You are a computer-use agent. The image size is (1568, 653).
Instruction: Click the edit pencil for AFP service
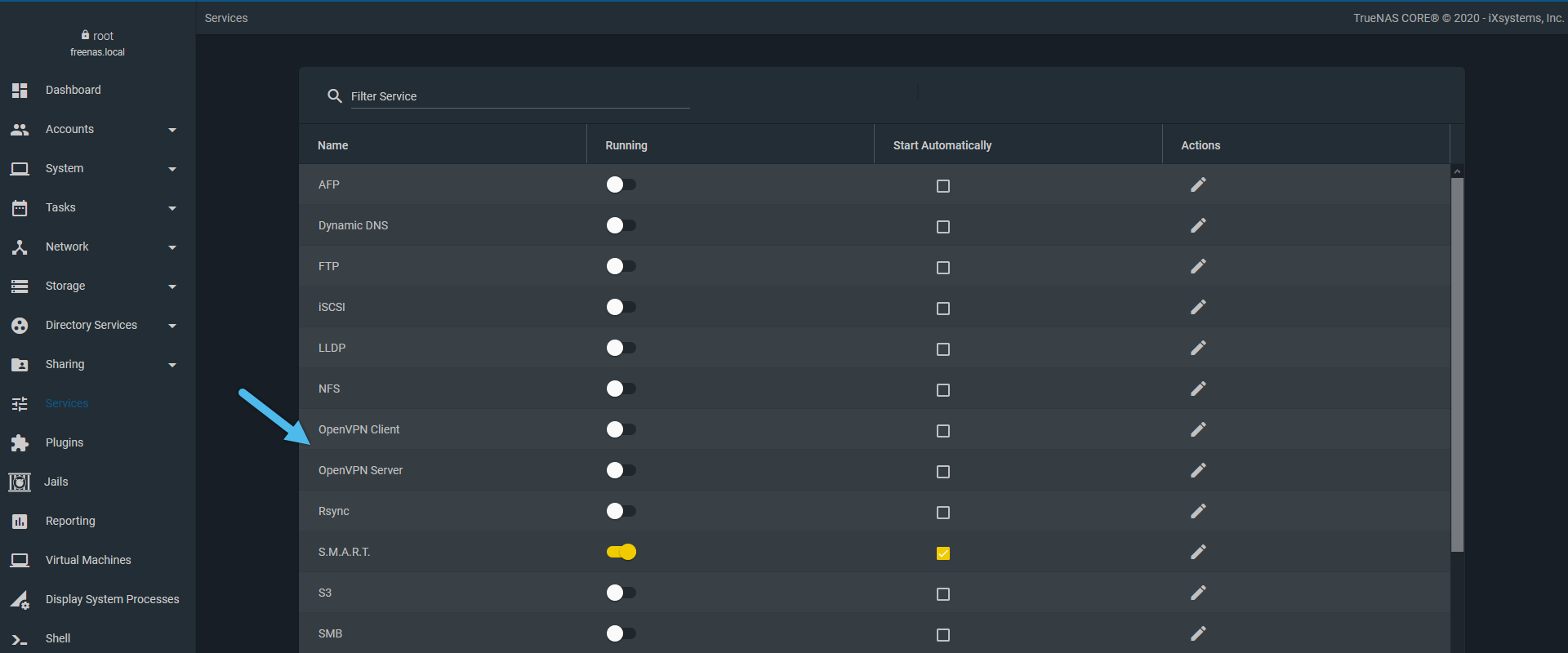pos(1198,184)
